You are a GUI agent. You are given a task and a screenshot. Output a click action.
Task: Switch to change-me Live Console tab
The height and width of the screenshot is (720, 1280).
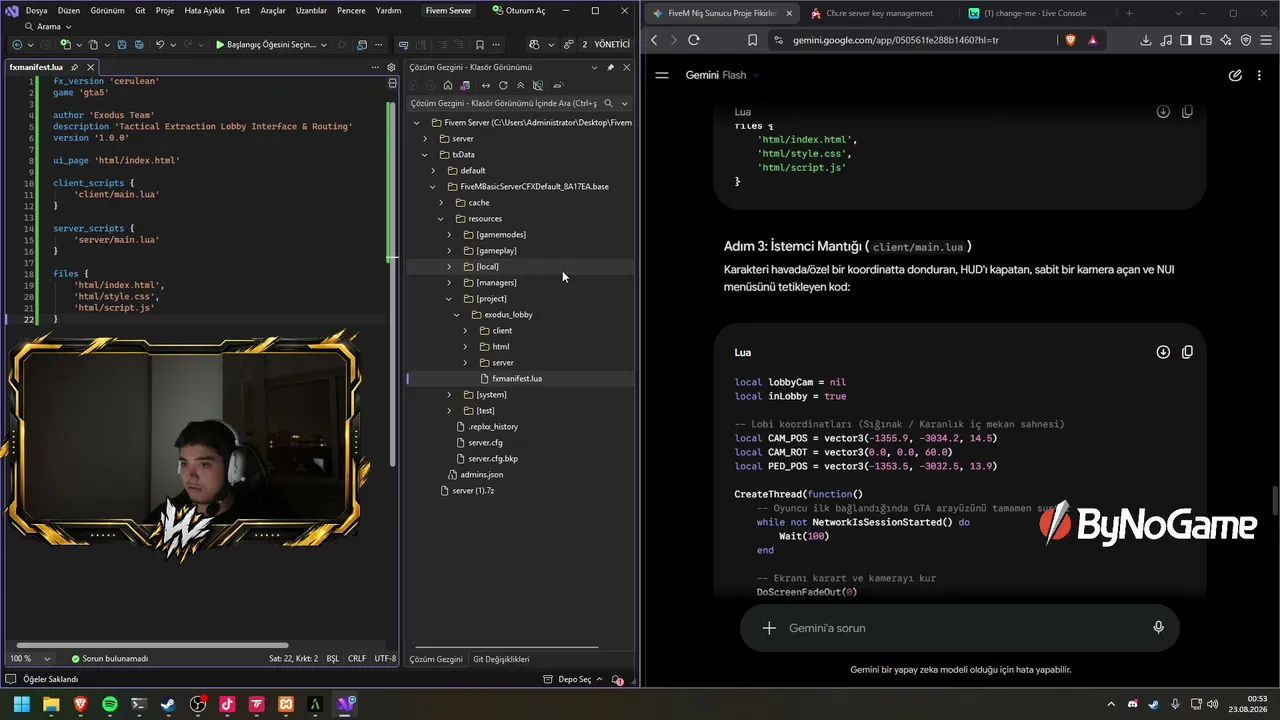pos(1036,13)
